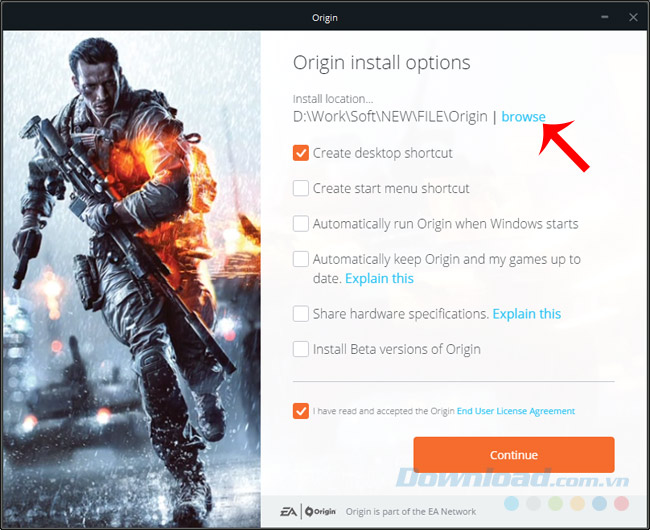Enable Install Beta versions of Origin
Viewport: 650px width, 530px height.
pyautogui.click(x=301, y=349)
